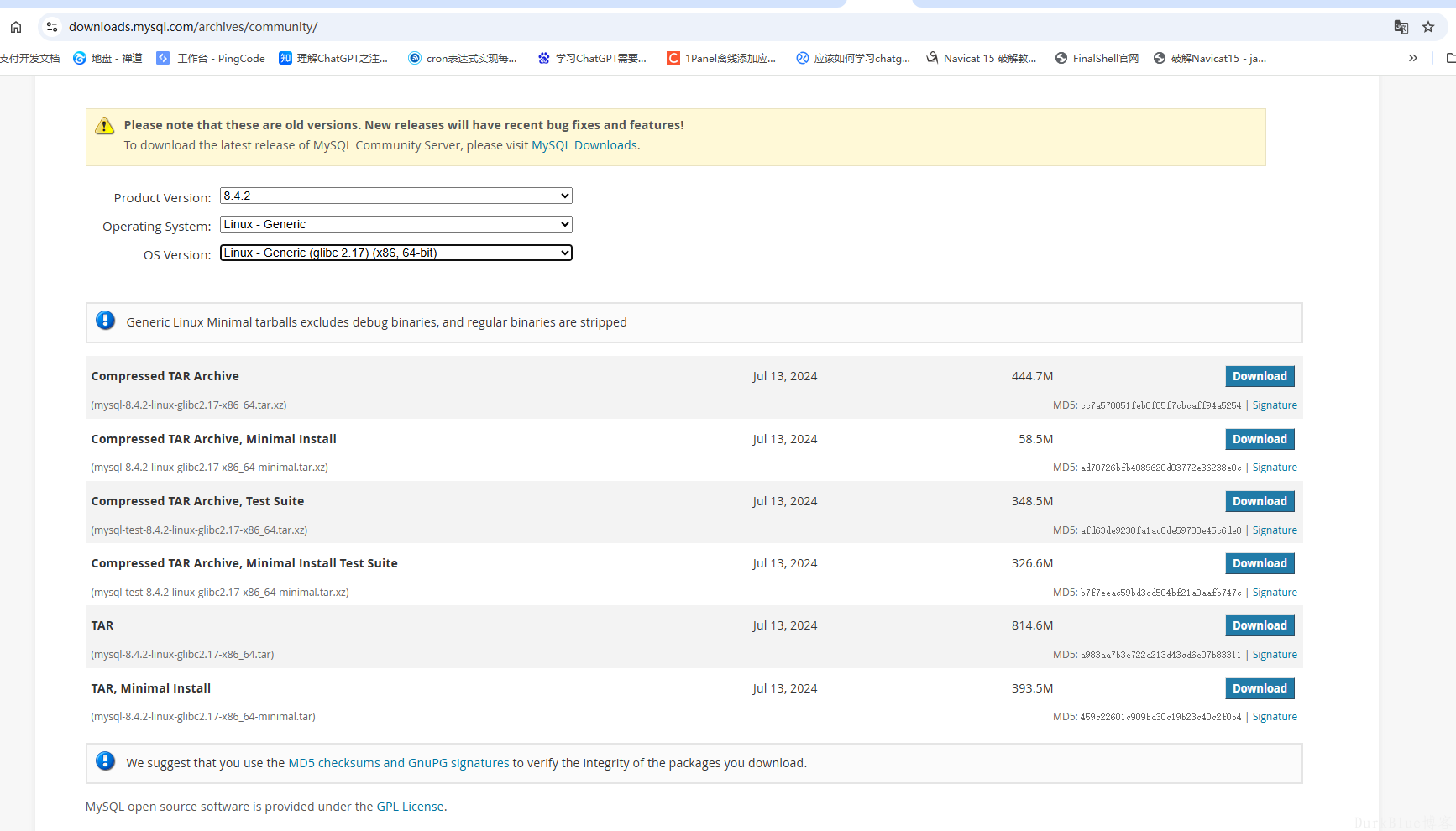Open 破解Navicat15 - ja bookmark
Screen dimensions: 1456x831
1210,58
